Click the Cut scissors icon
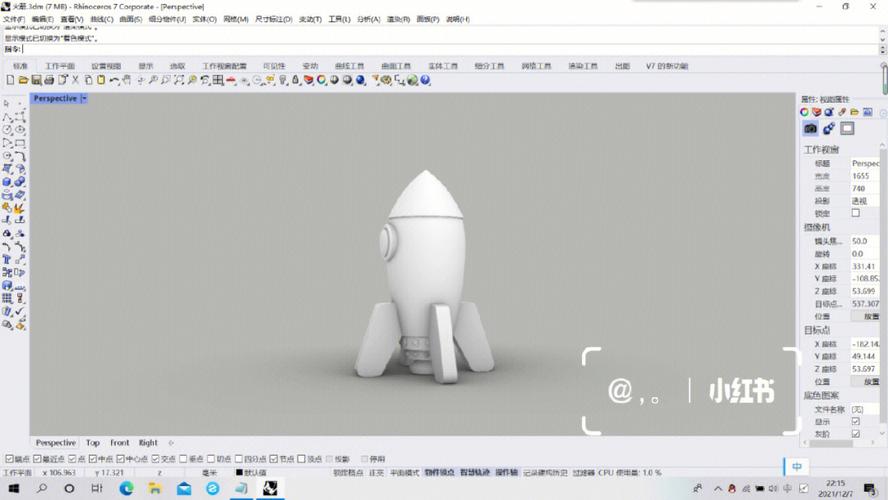This screenshot has width=888, height=500. tap(75, 80)
